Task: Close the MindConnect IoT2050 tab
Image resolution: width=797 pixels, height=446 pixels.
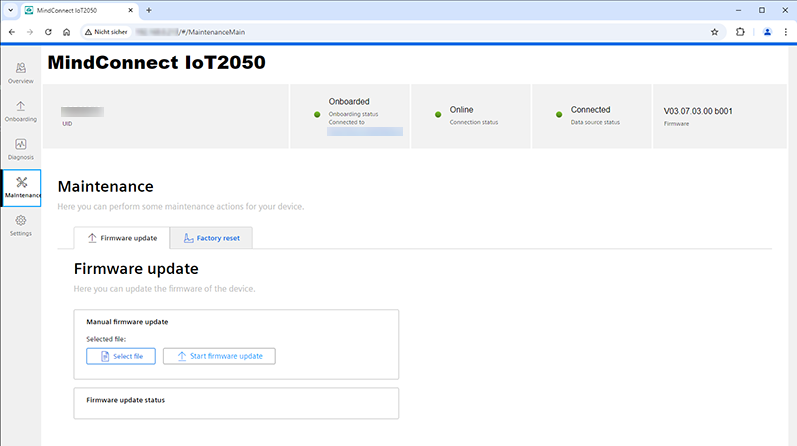Action: coord(131,10)
